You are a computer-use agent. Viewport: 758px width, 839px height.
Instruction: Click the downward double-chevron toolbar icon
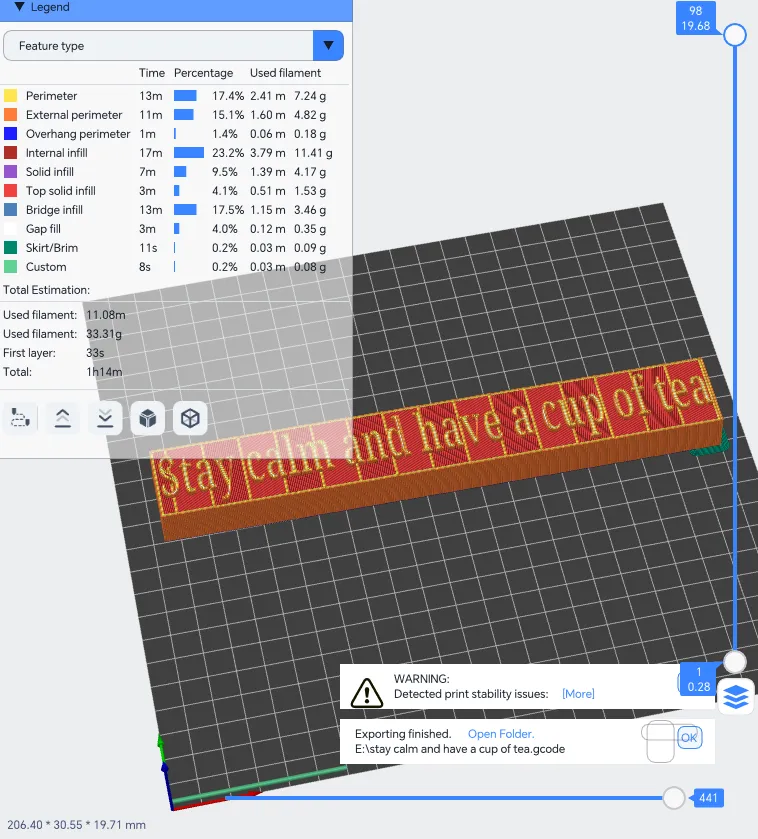pos(105,418)
